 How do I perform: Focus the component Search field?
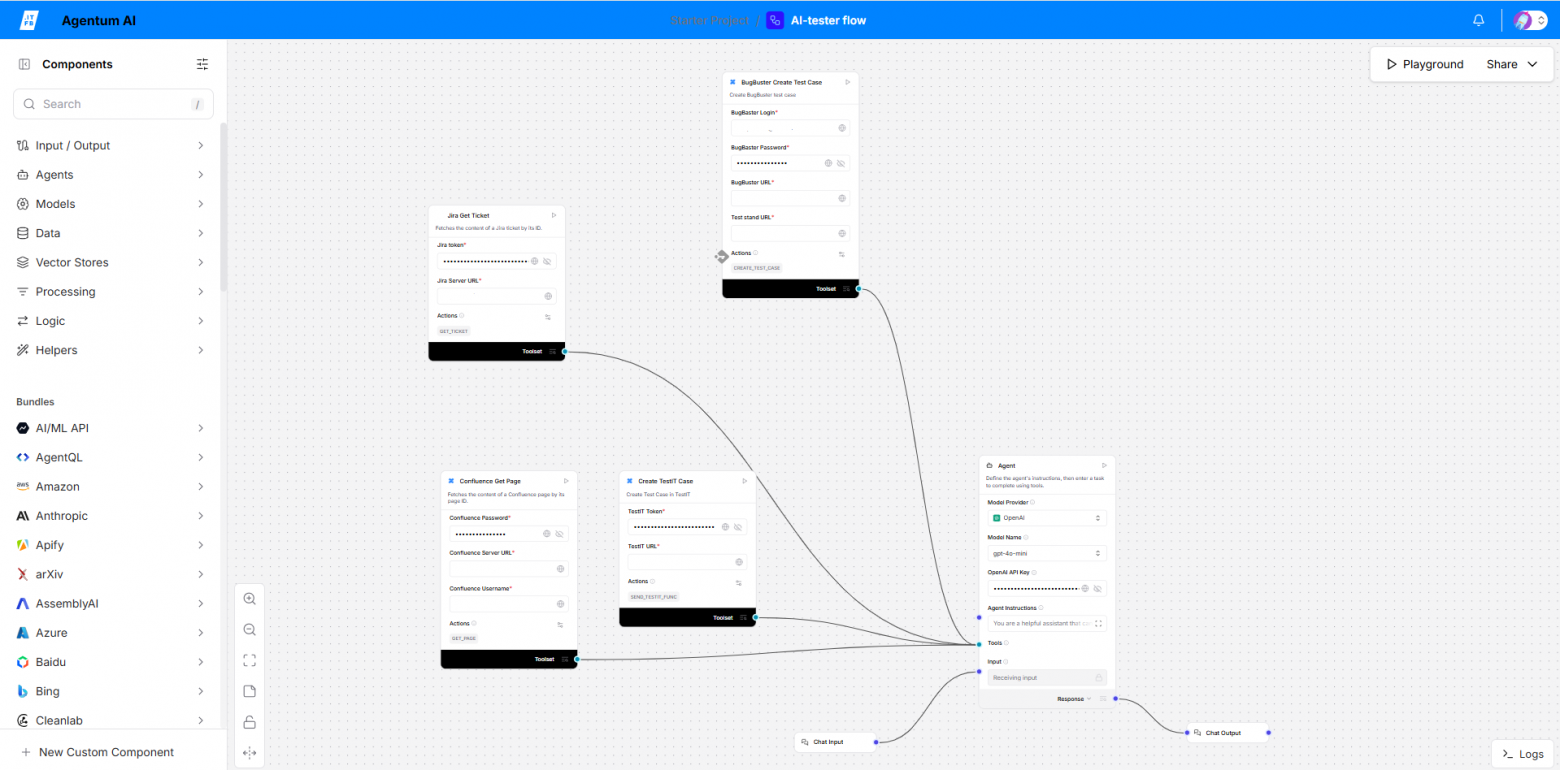point(113,104)
